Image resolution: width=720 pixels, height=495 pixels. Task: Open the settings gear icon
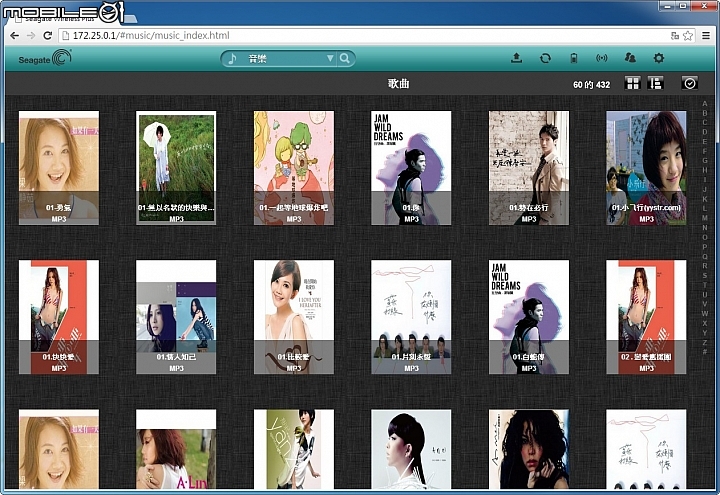[658, 58]
